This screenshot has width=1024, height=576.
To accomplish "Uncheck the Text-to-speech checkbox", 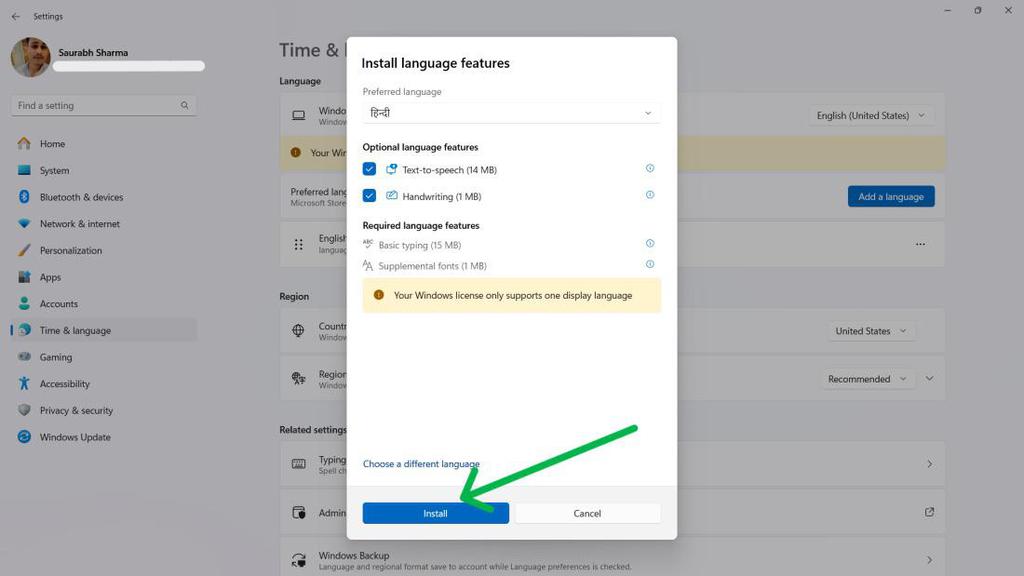I will [x=369, y=169].
